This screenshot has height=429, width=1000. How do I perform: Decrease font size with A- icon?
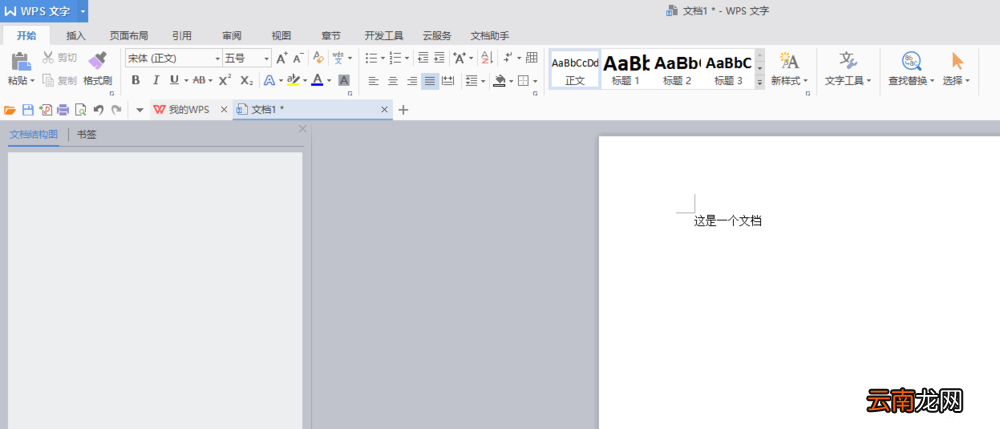(298, 58)
